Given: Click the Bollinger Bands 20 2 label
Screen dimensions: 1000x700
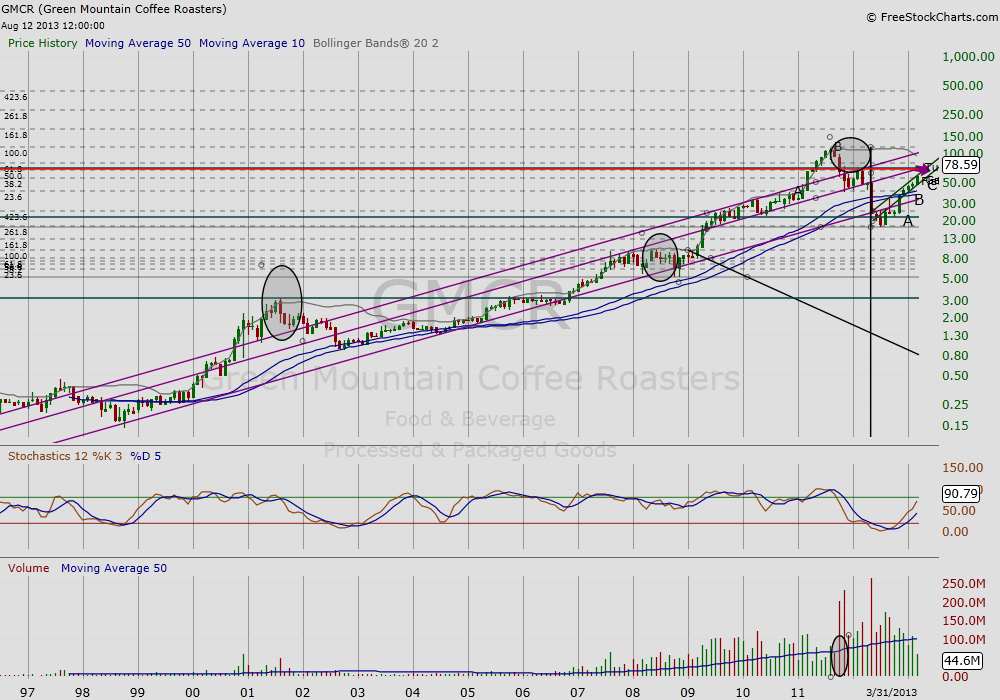Looking at the screenshot, I should (x=375, y=44).
